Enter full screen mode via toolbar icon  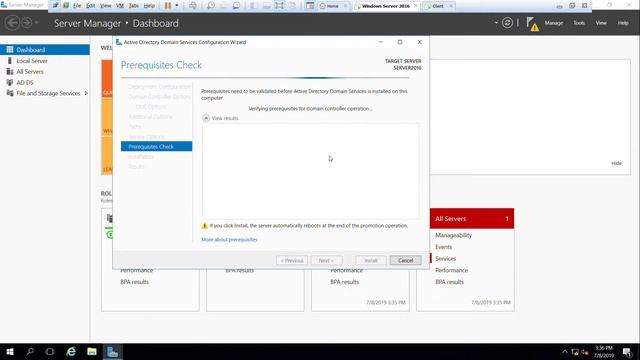coord(279,6)
